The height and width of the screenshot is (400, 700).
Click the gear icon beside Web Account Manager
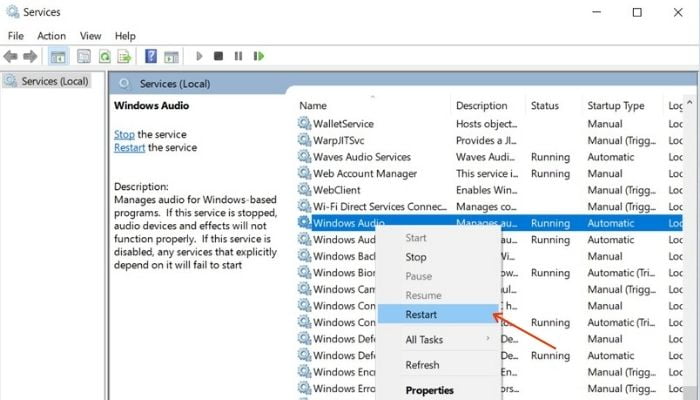304,172
